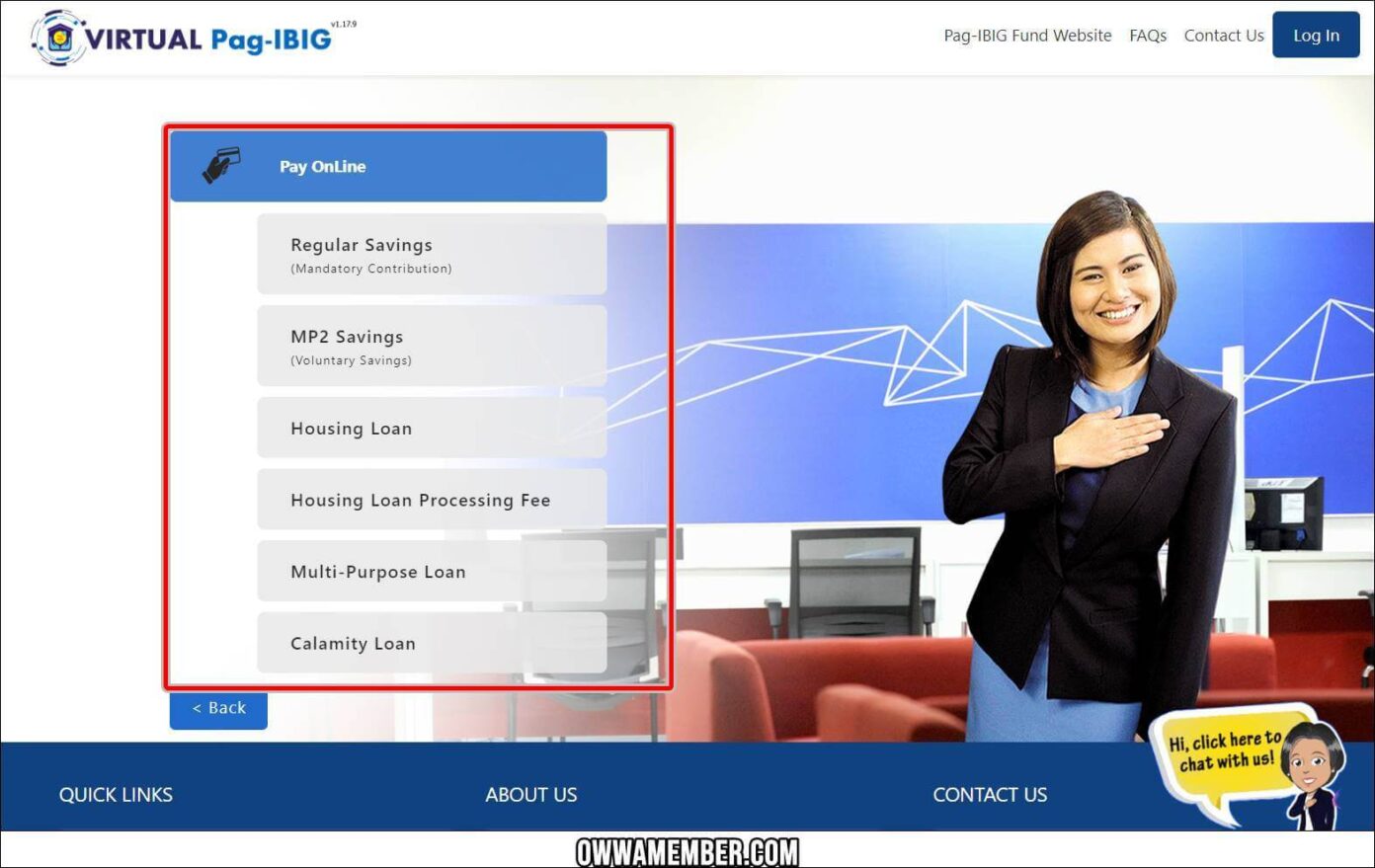Click the Log In button
This screenshot has height=868, width=1375.
[1316, 35]
